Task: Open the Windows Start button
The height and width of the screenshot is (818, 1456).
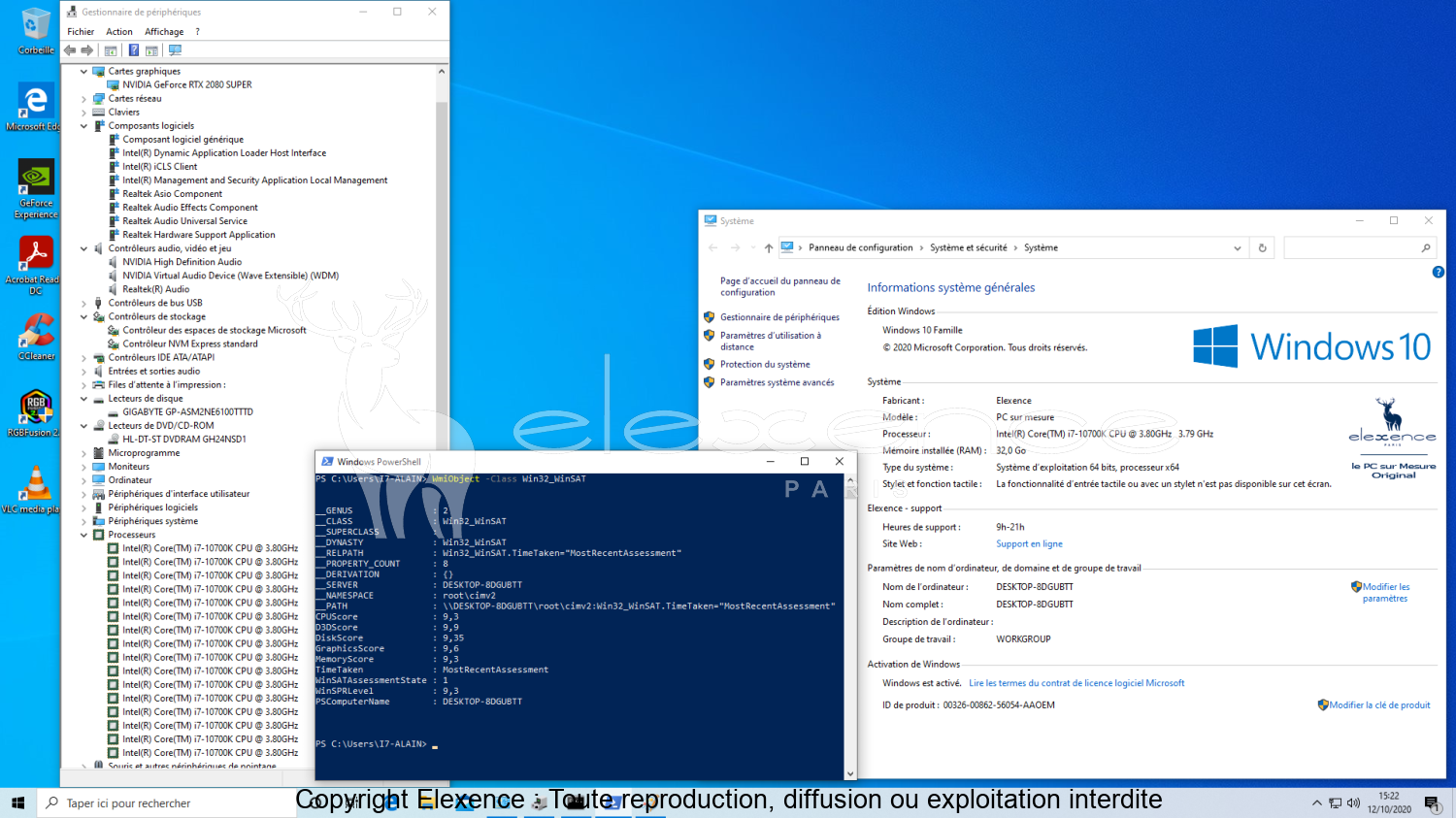Action: click(17, 802)
